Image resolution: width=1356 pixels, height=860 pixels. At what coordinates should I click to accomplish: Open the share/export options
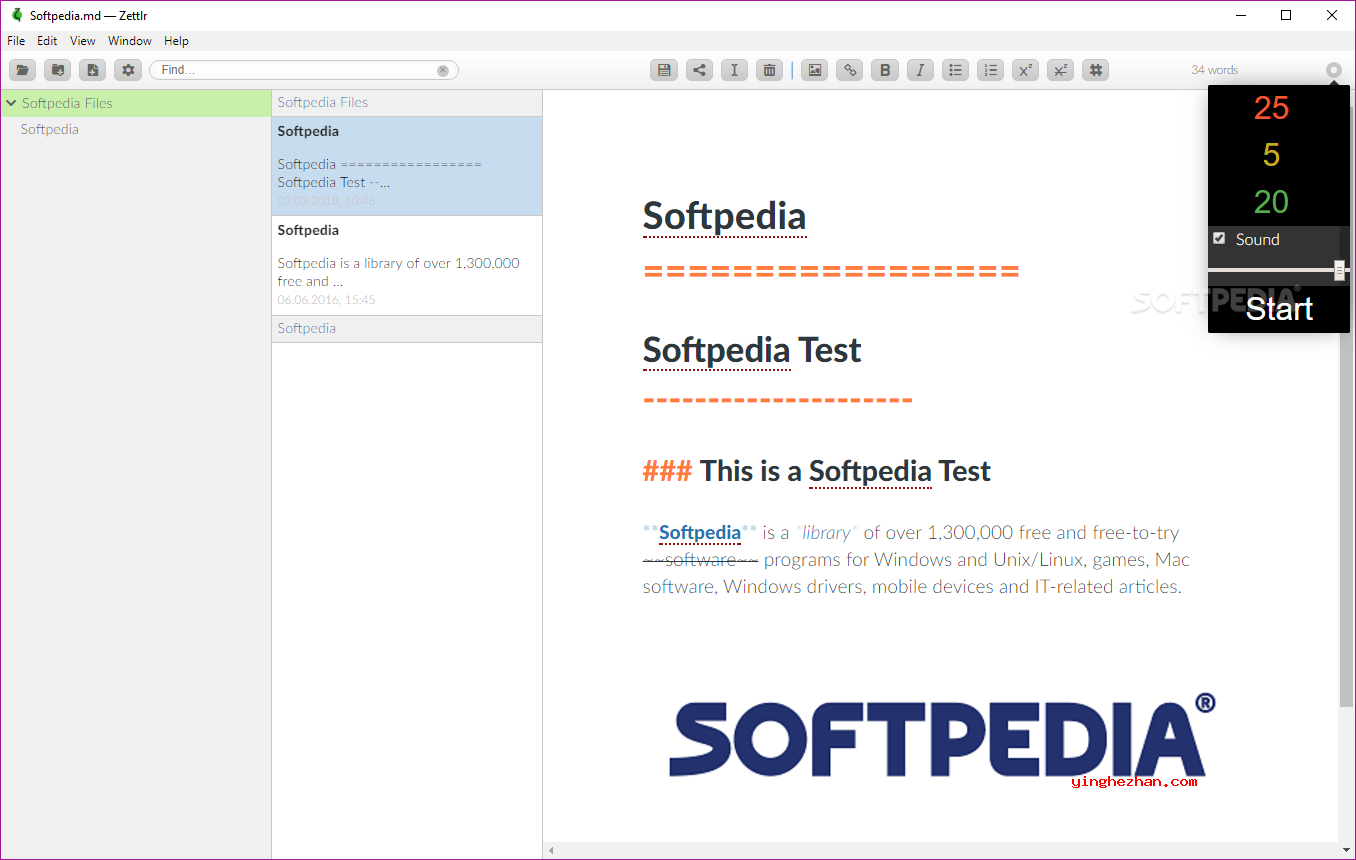point(700,70)
